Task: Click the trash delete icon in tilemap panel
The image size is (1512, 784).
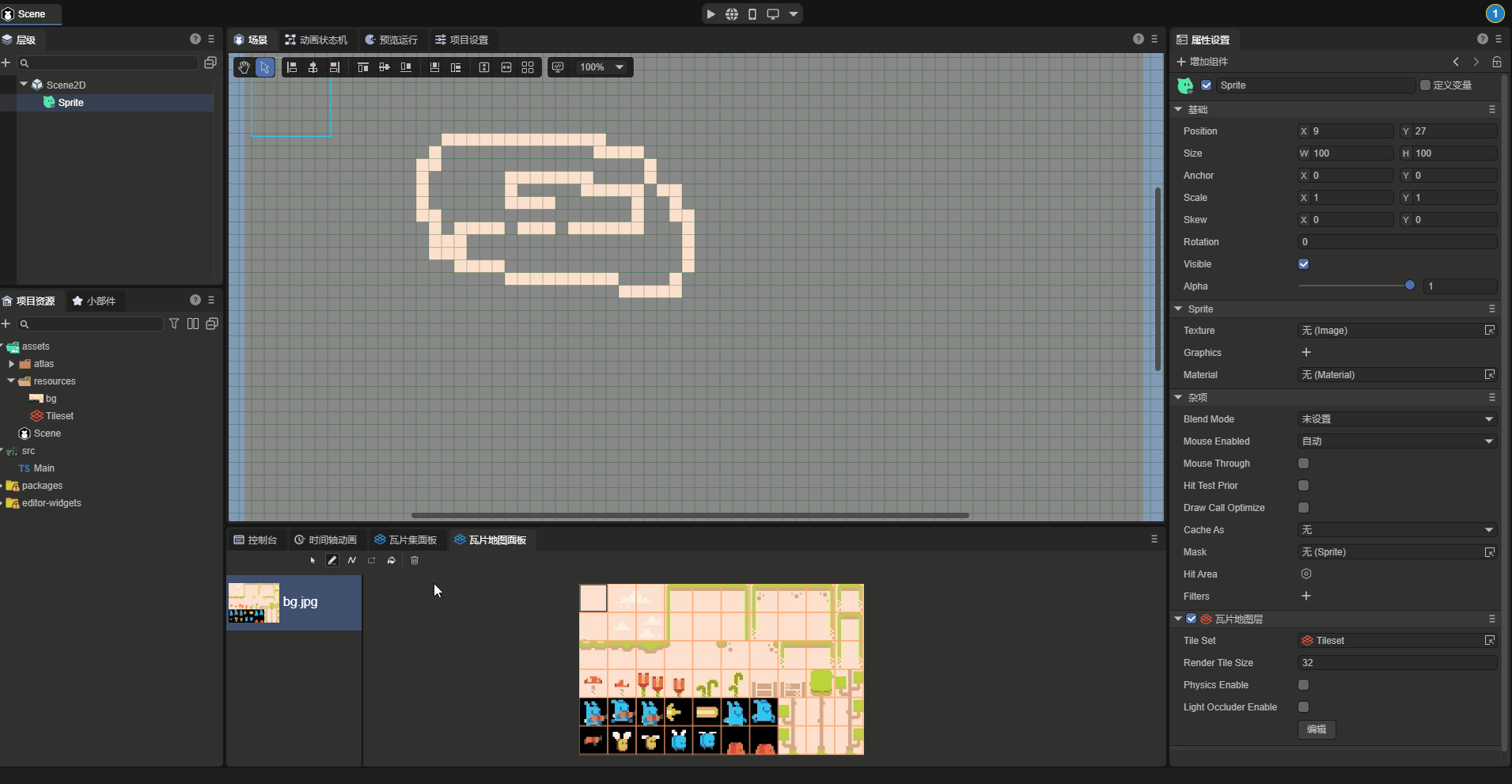Action: coord(415,560)
